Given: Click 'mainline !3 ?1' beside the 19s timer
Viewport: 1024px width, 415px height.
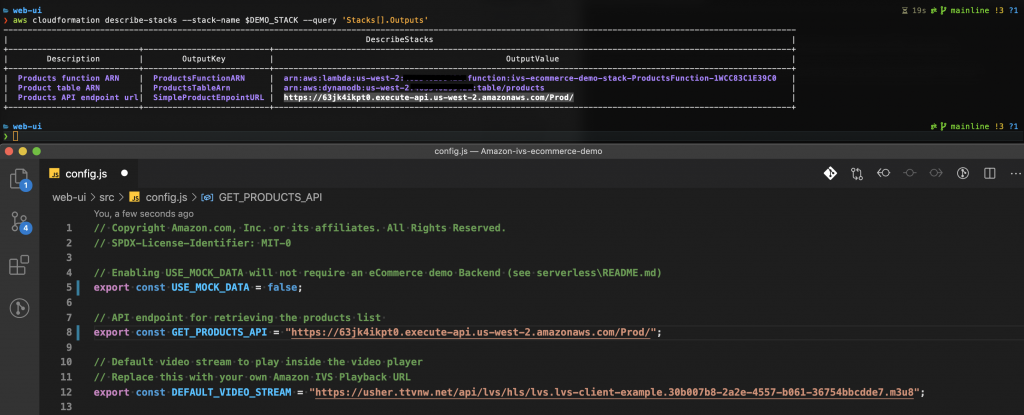Looking at the screenshot, I should pos(984,11).
